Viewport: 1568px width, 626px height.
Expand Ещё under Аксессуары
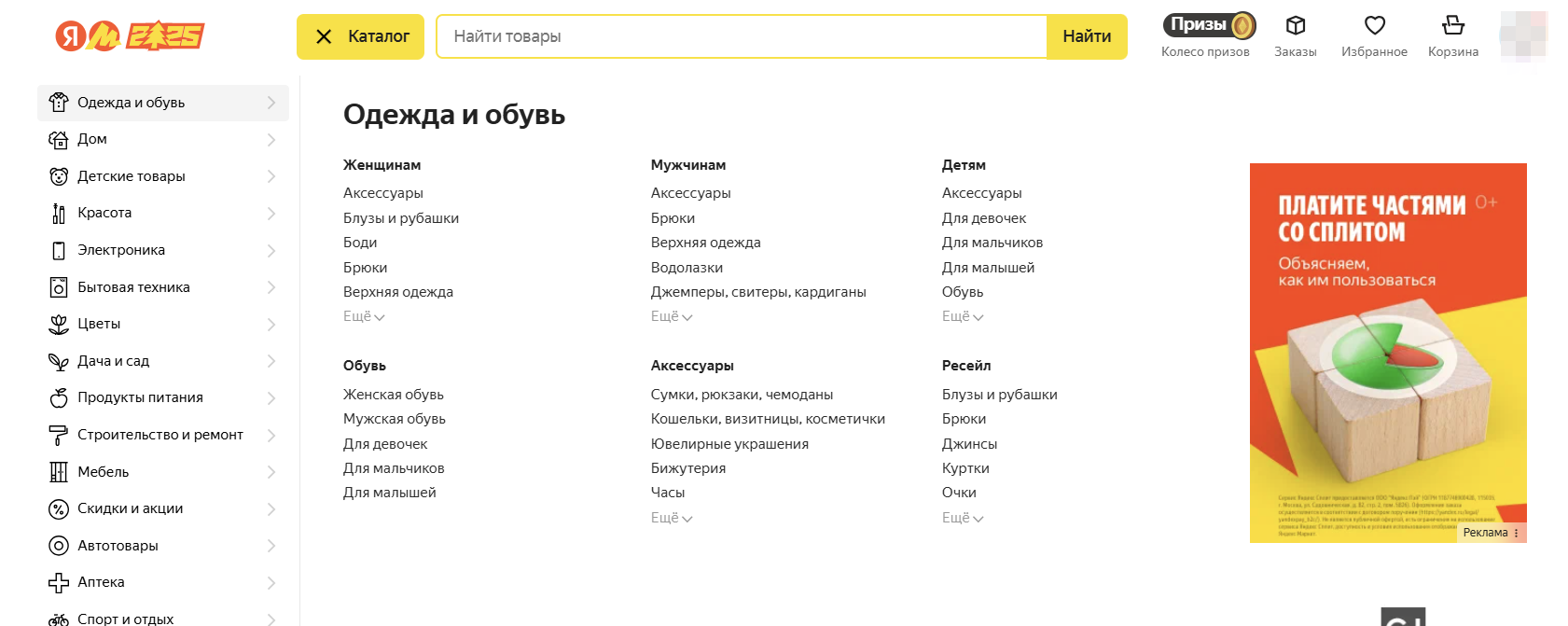tap(672, 518)
